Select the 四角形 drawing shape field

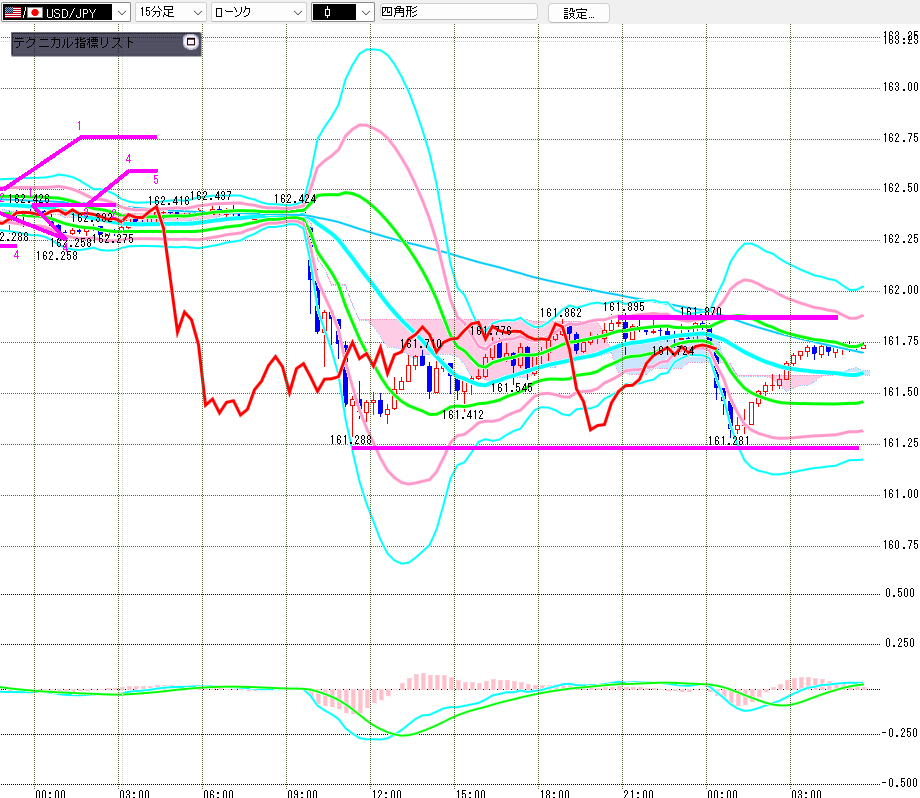point(458,12)
